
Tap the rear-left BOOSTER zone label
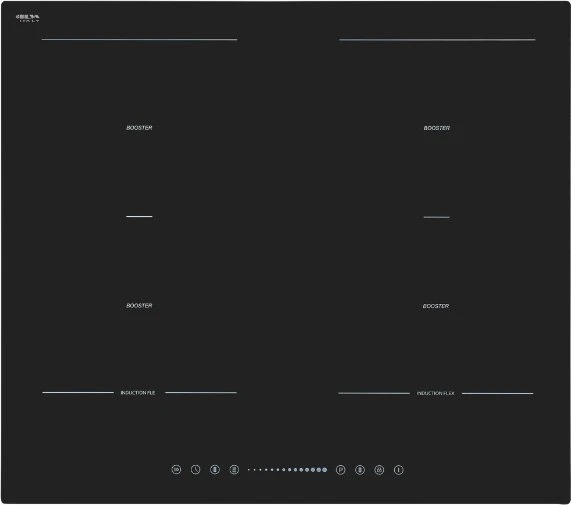[x=139, y=128]
